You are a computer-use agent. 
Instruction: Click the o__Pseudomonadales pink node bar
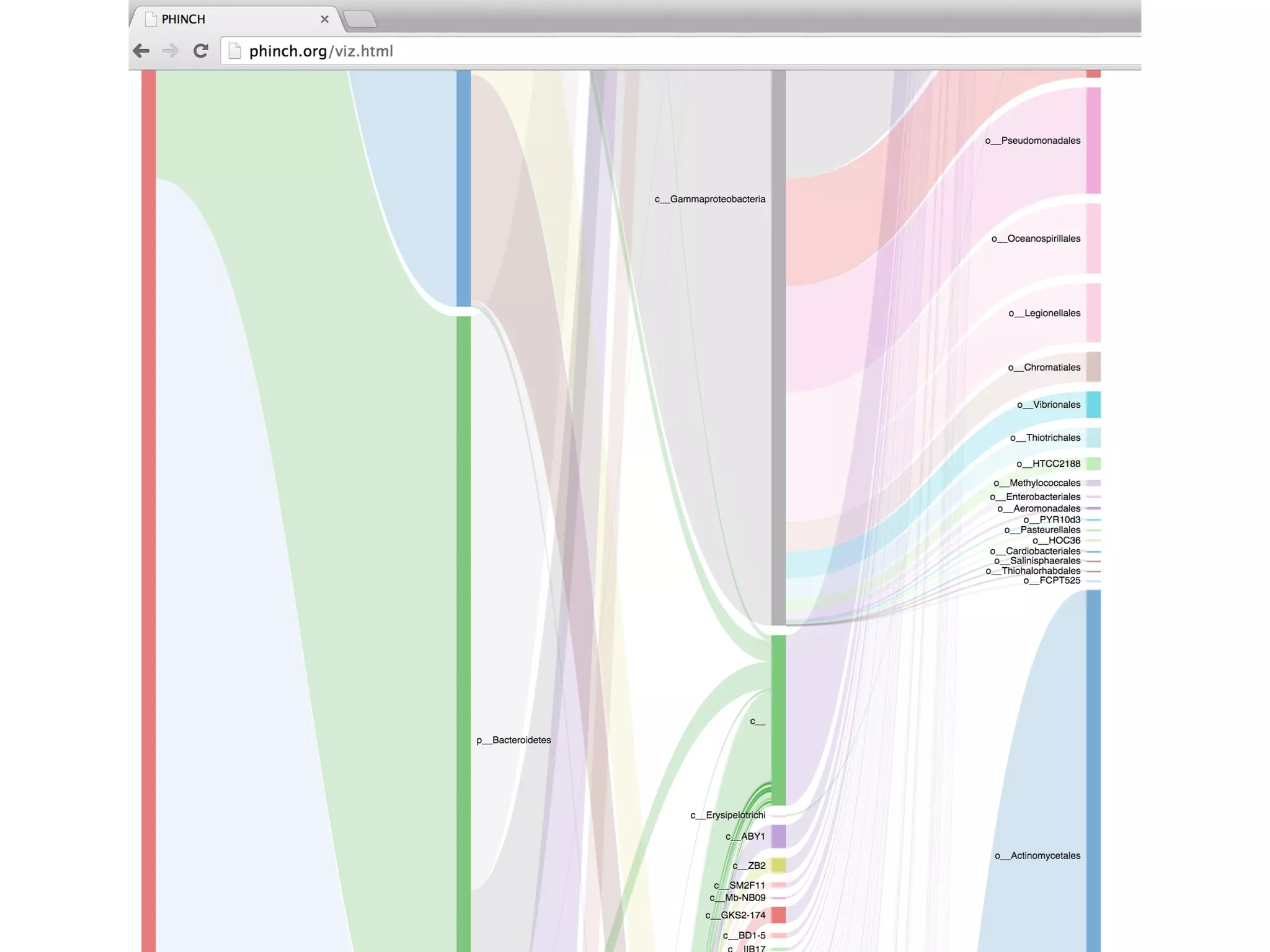tap(1093, 141)
